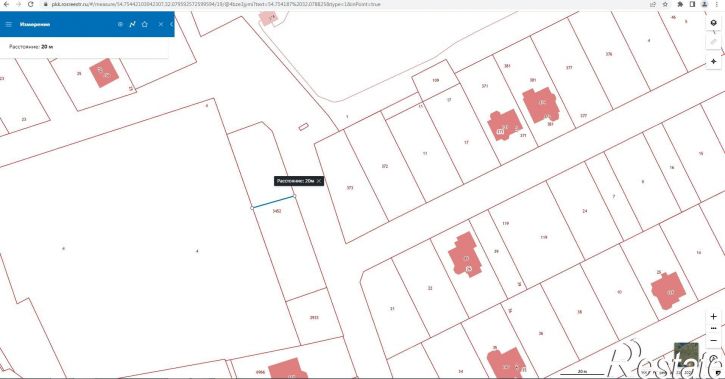Share this page from the address bar

(x=653, y=4)
